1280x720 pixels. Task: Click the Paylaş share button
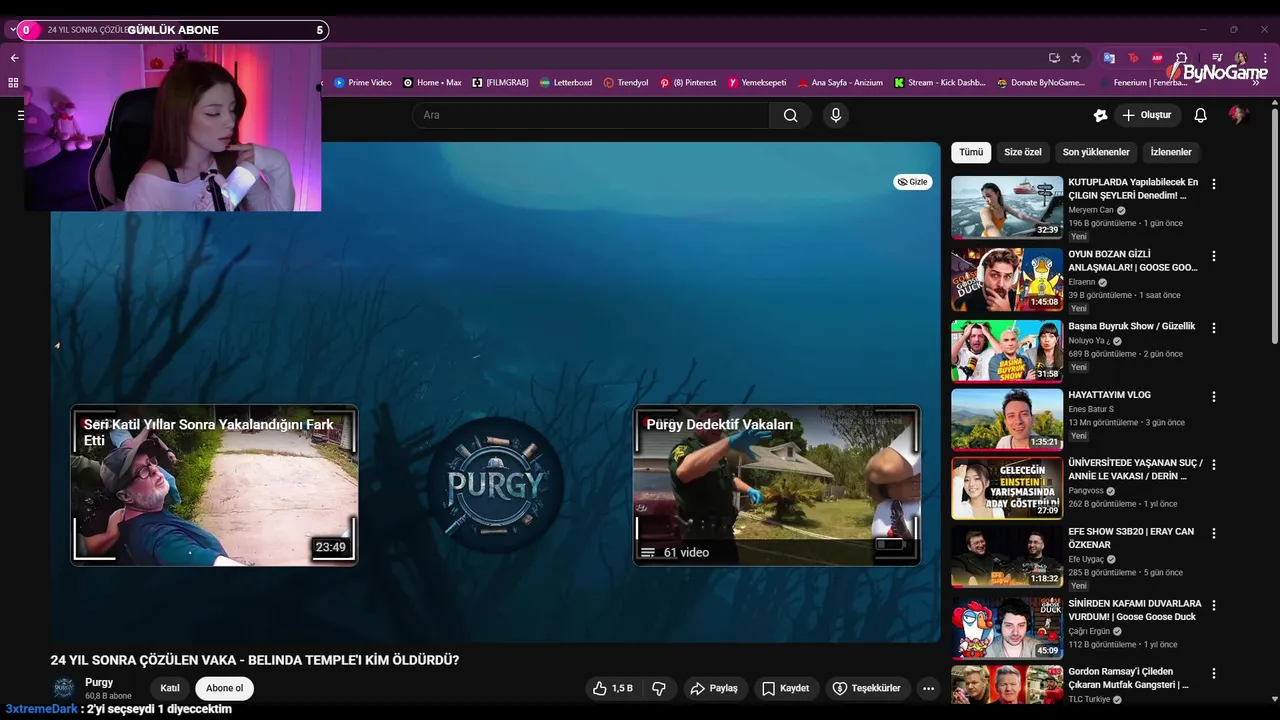pos(714,688)
